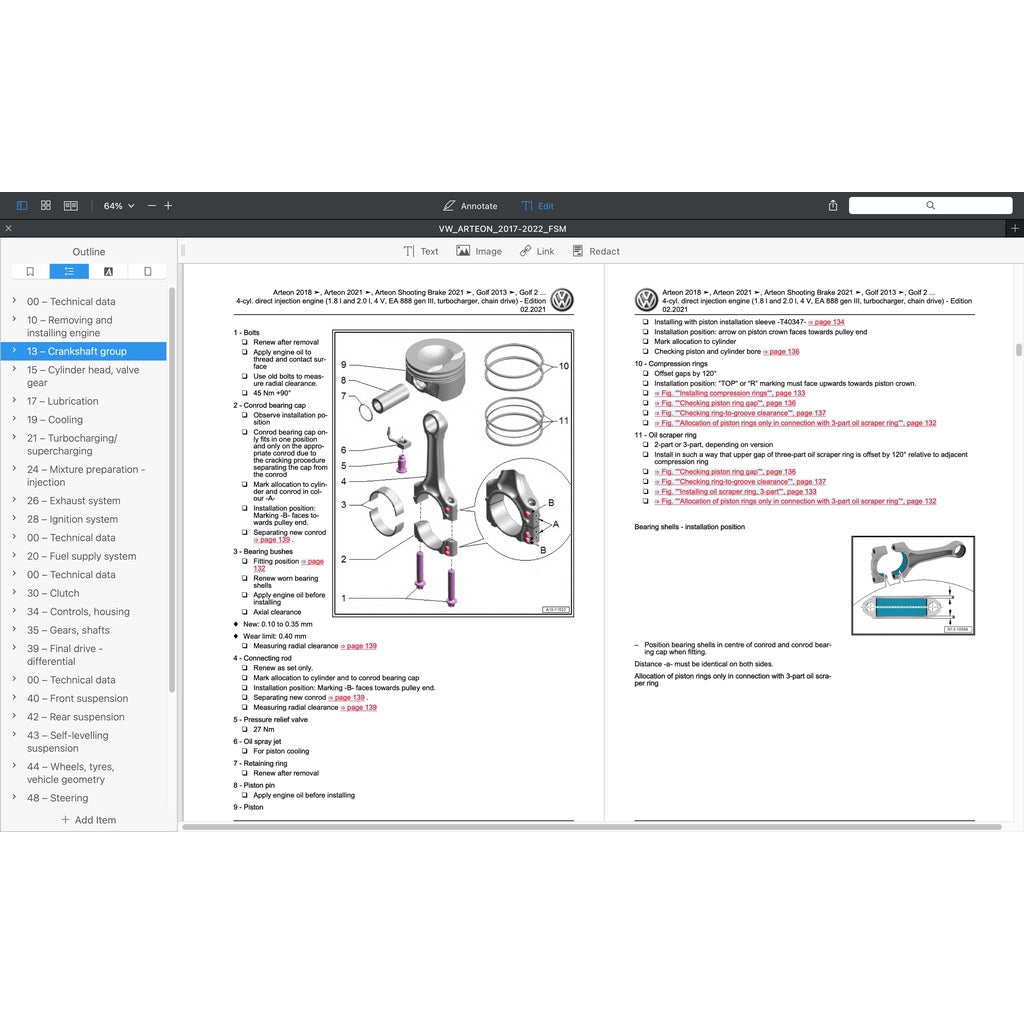Open the share/export icon
This screenshot has width=1024, height=1024.
pos(833,205)
